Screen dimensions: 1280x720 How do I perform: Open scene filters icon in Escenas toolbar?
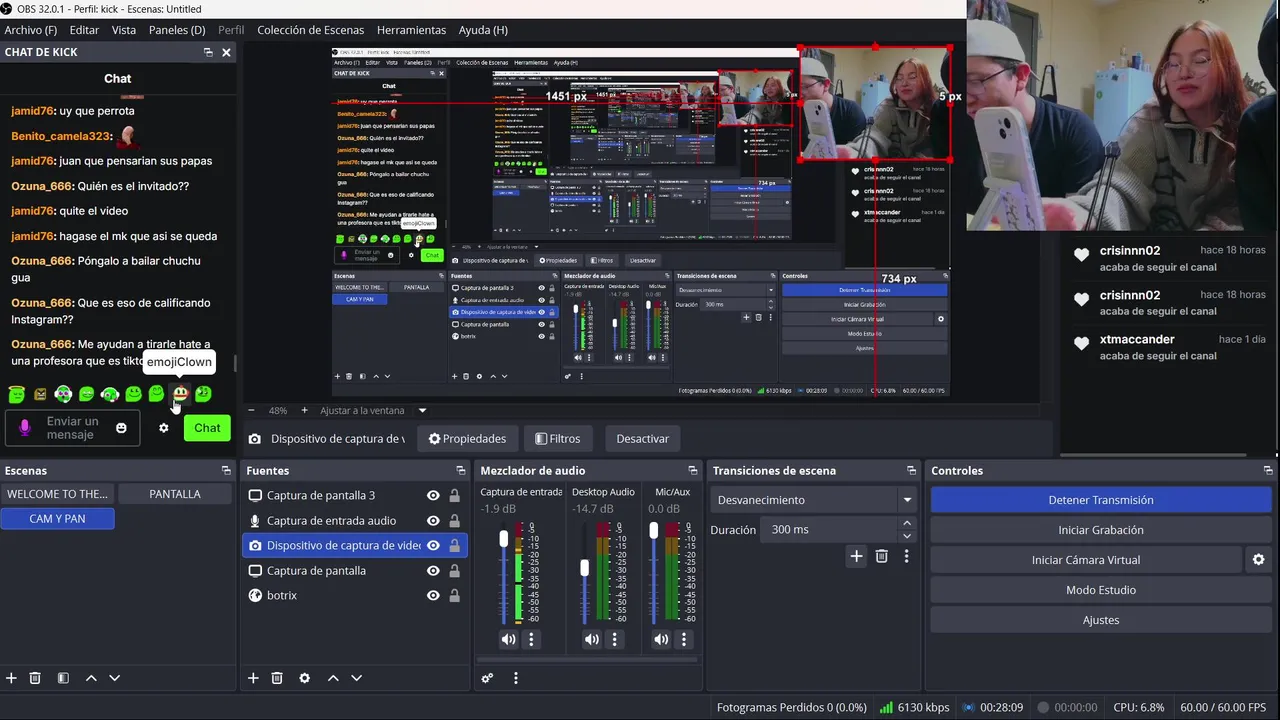point(63,678)
